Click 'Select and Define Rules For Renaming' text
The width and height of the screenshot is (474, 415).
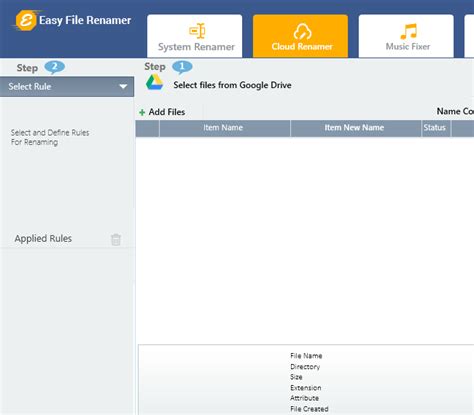click(50, 137)
